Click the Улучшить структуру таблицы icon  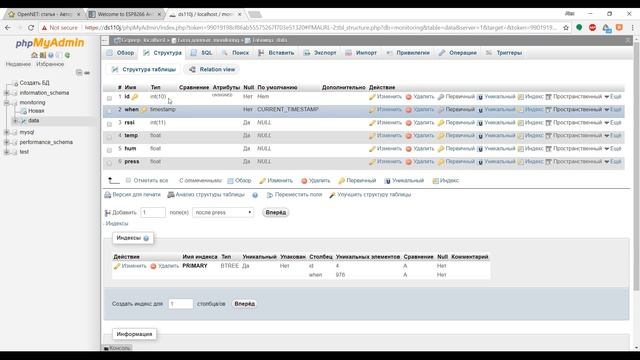pos(332,195)
